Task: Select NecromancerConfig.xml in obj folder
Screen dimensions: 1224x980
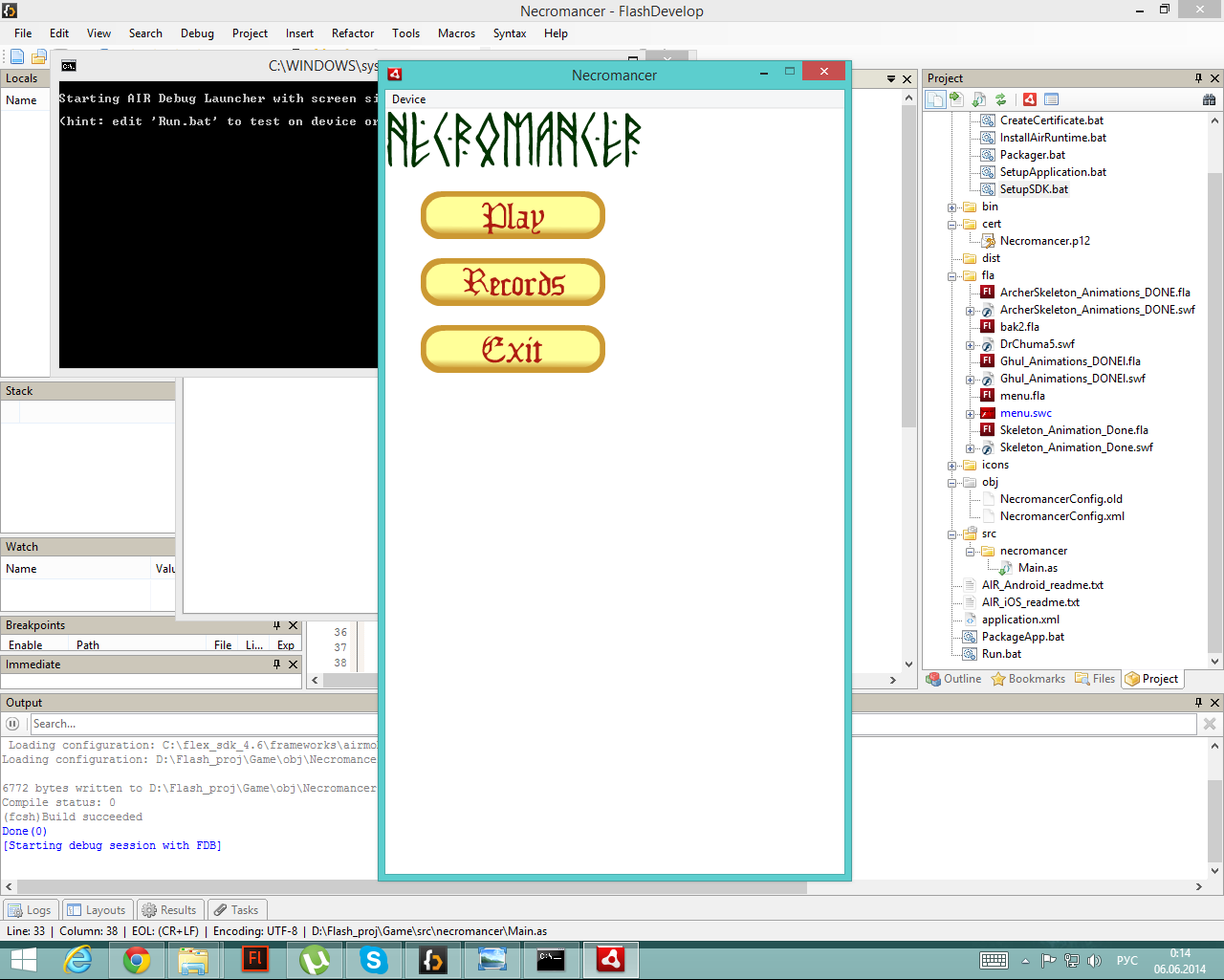Action: pyautogui.click(x=1061, y=516)
